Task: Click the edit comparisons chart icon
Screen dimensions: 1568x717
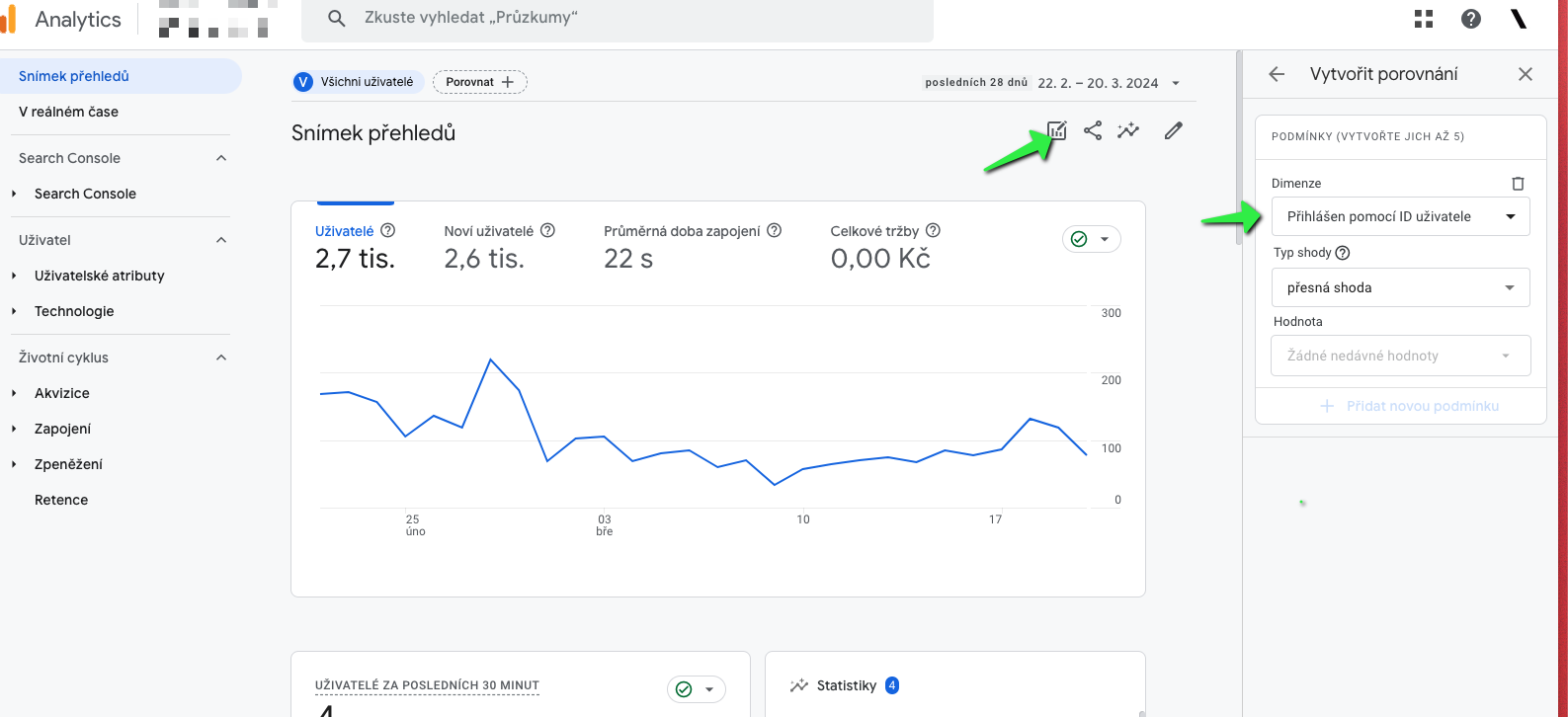Action: 1057,130
